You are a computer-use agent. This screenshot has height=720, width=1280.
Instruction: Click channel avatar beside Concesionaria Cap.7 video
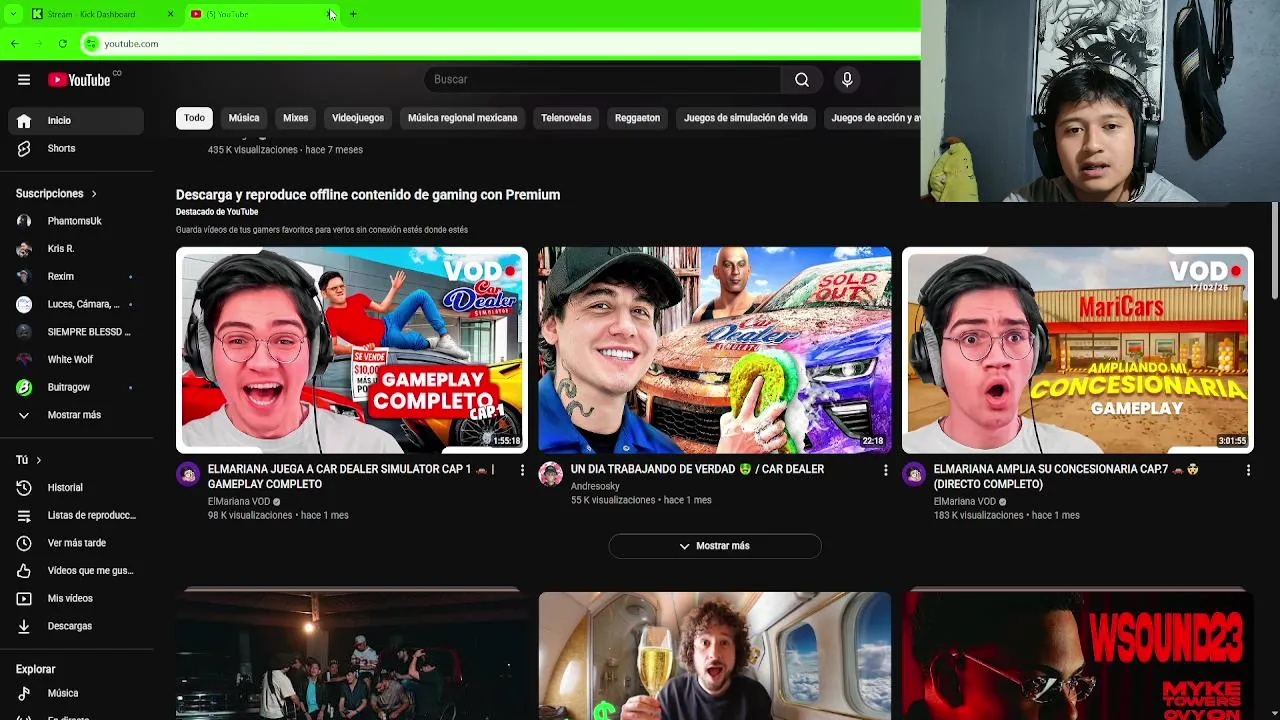(914, 474)
